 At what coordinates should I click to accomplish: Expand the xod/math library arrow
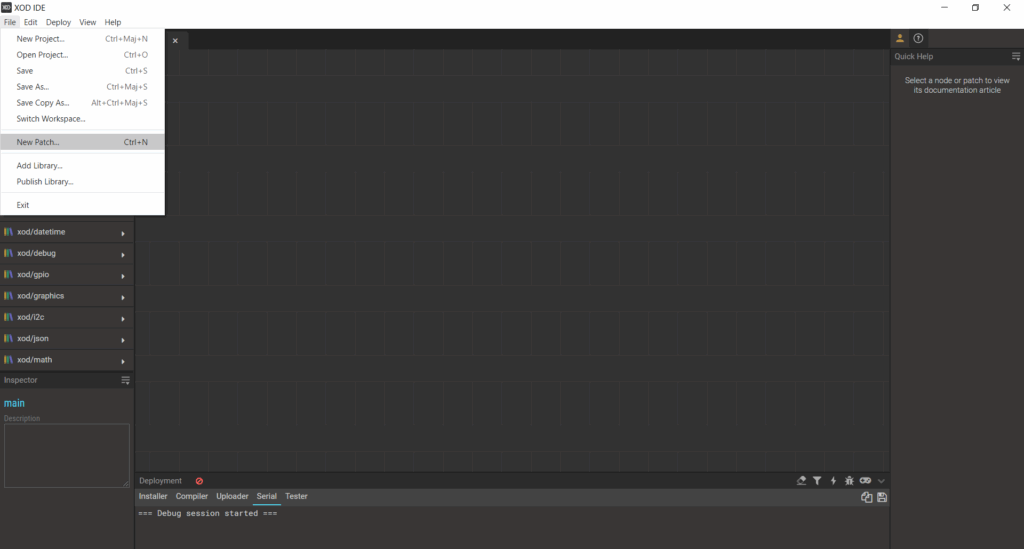pos(123,361)
